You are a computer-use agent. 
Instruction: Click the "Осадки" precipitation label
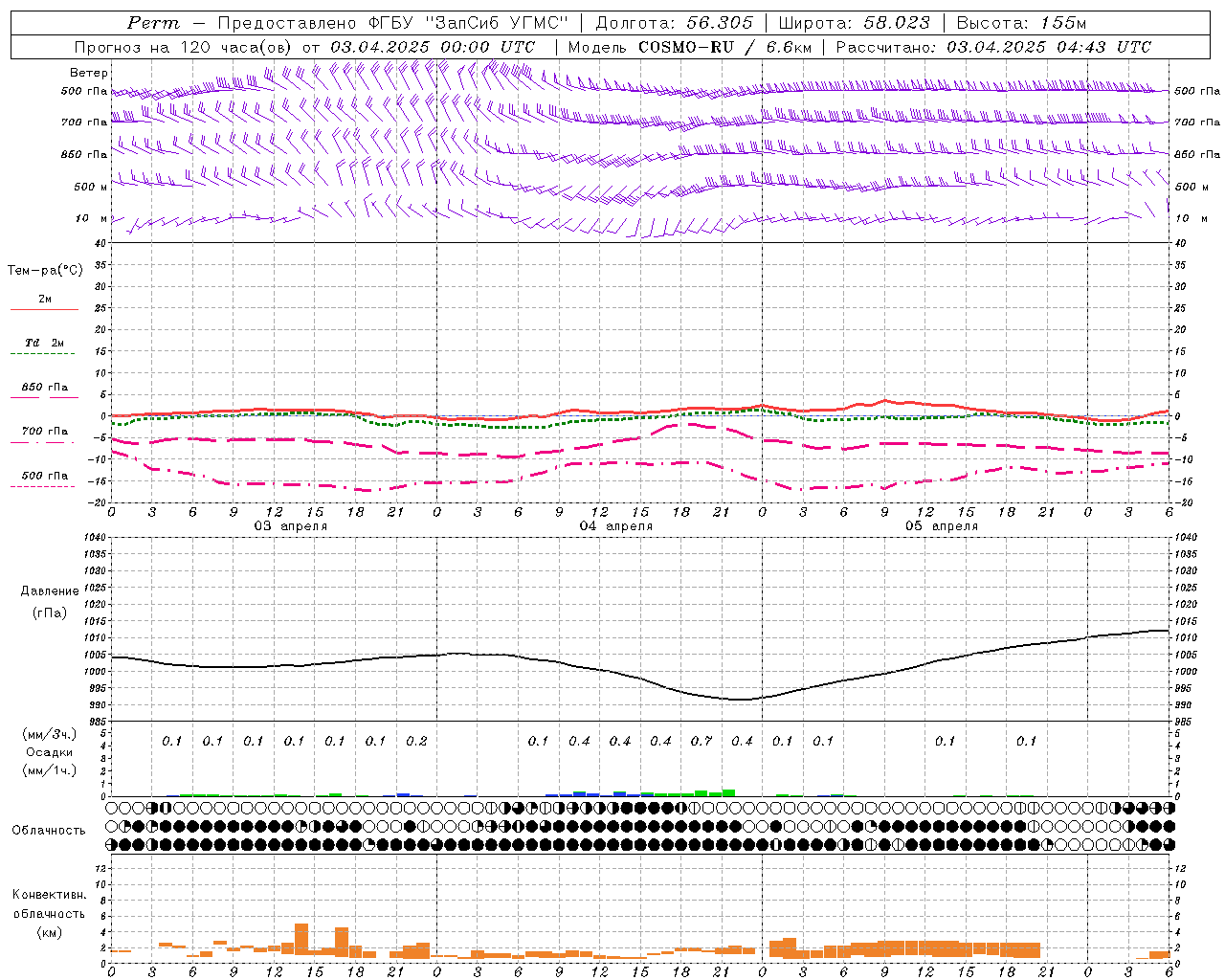tap(48, 753)
